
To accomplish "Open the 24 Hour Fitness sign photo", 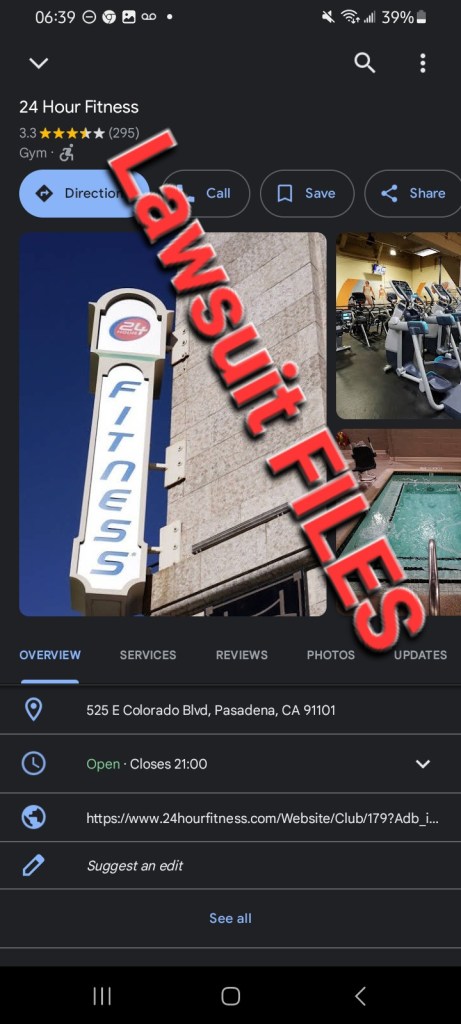I will [173, 424].
